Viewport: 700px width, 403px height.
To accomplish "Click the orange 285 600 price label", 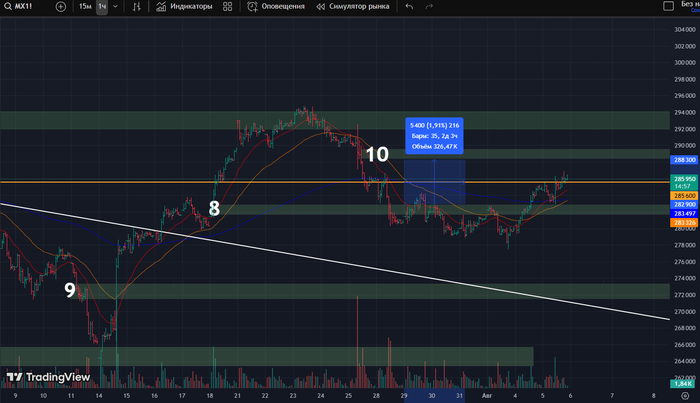I will (682, 195).
